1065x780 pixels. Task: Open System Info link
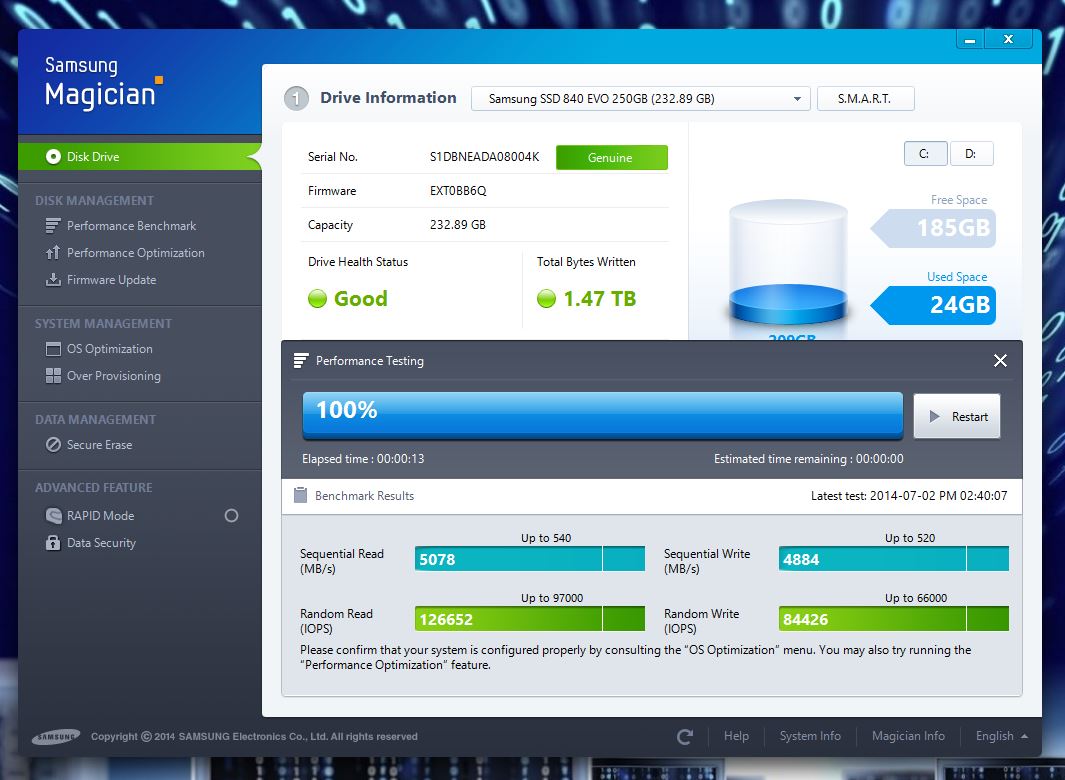click(810, 736)
